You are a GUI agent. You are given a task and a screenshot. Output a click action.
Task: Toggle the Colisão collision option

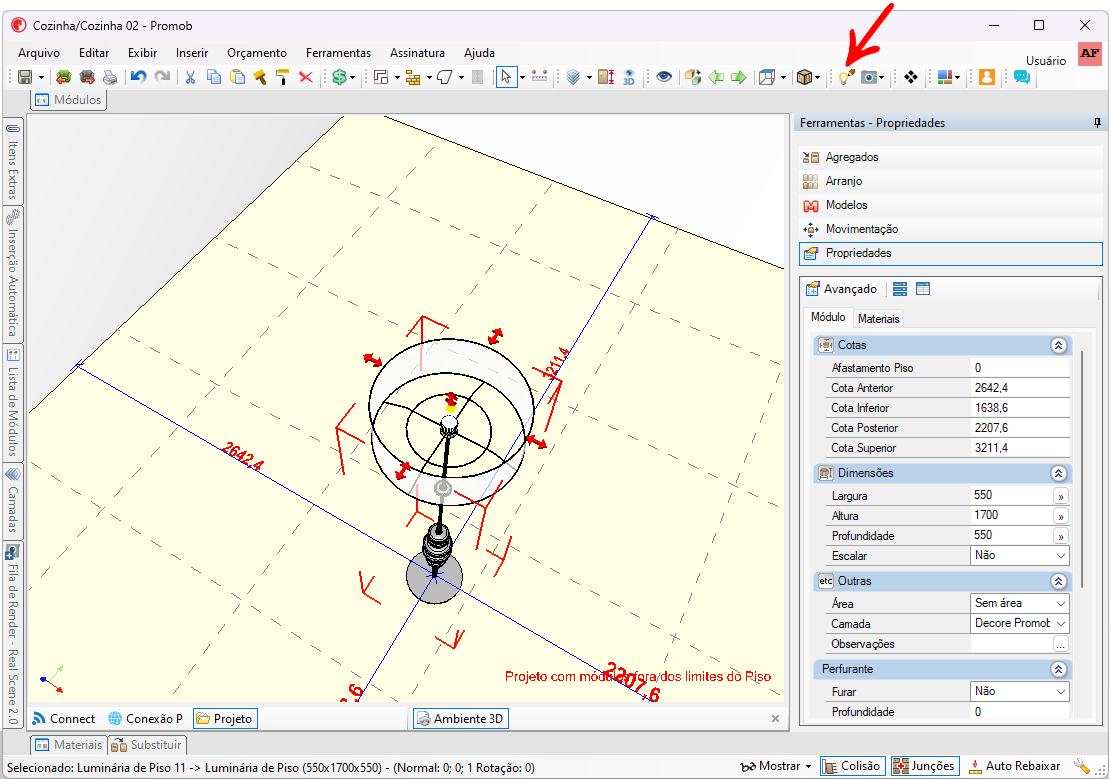(852, 766)
